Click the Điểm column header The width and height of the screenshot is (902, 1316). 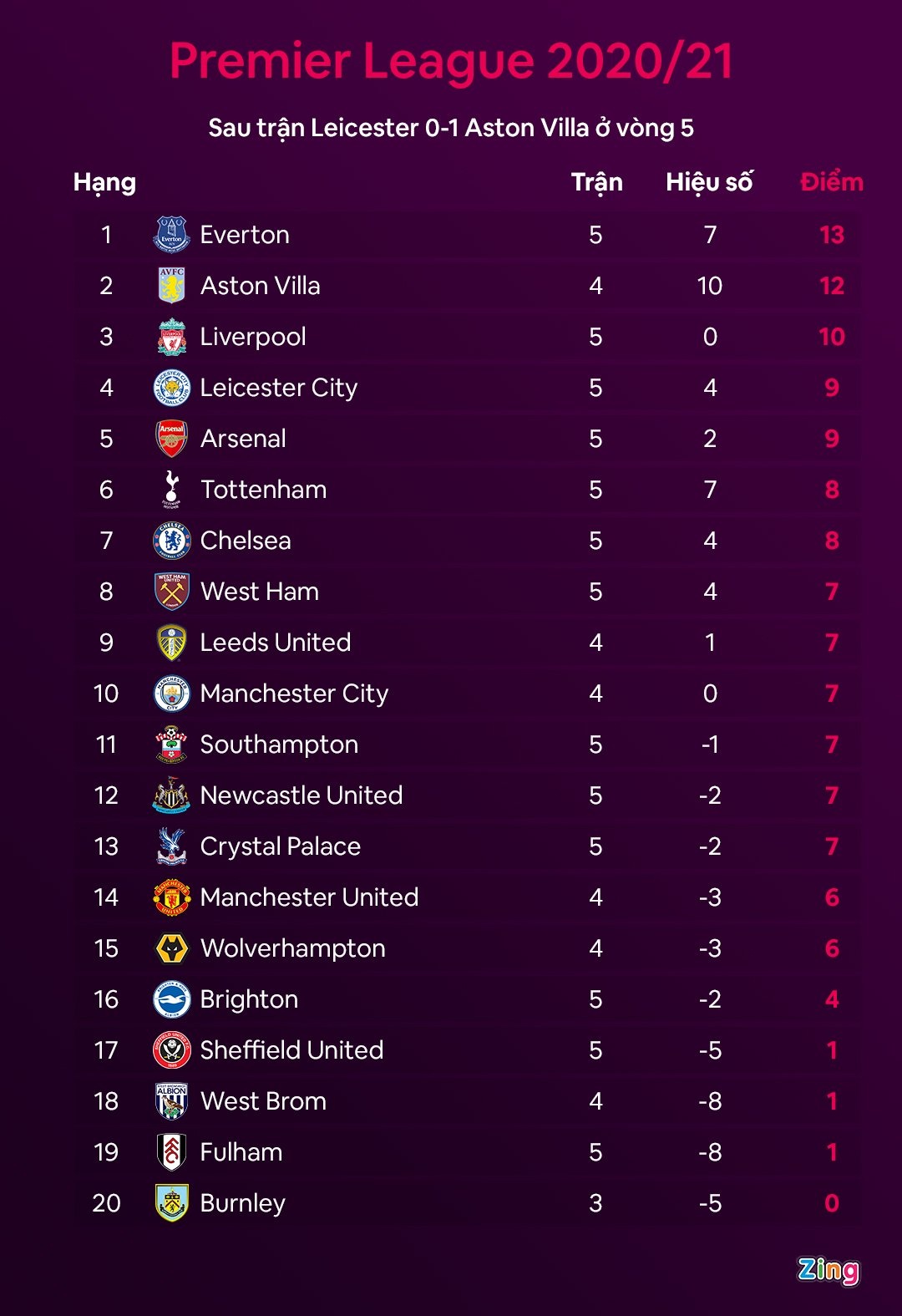click(831, 182)
